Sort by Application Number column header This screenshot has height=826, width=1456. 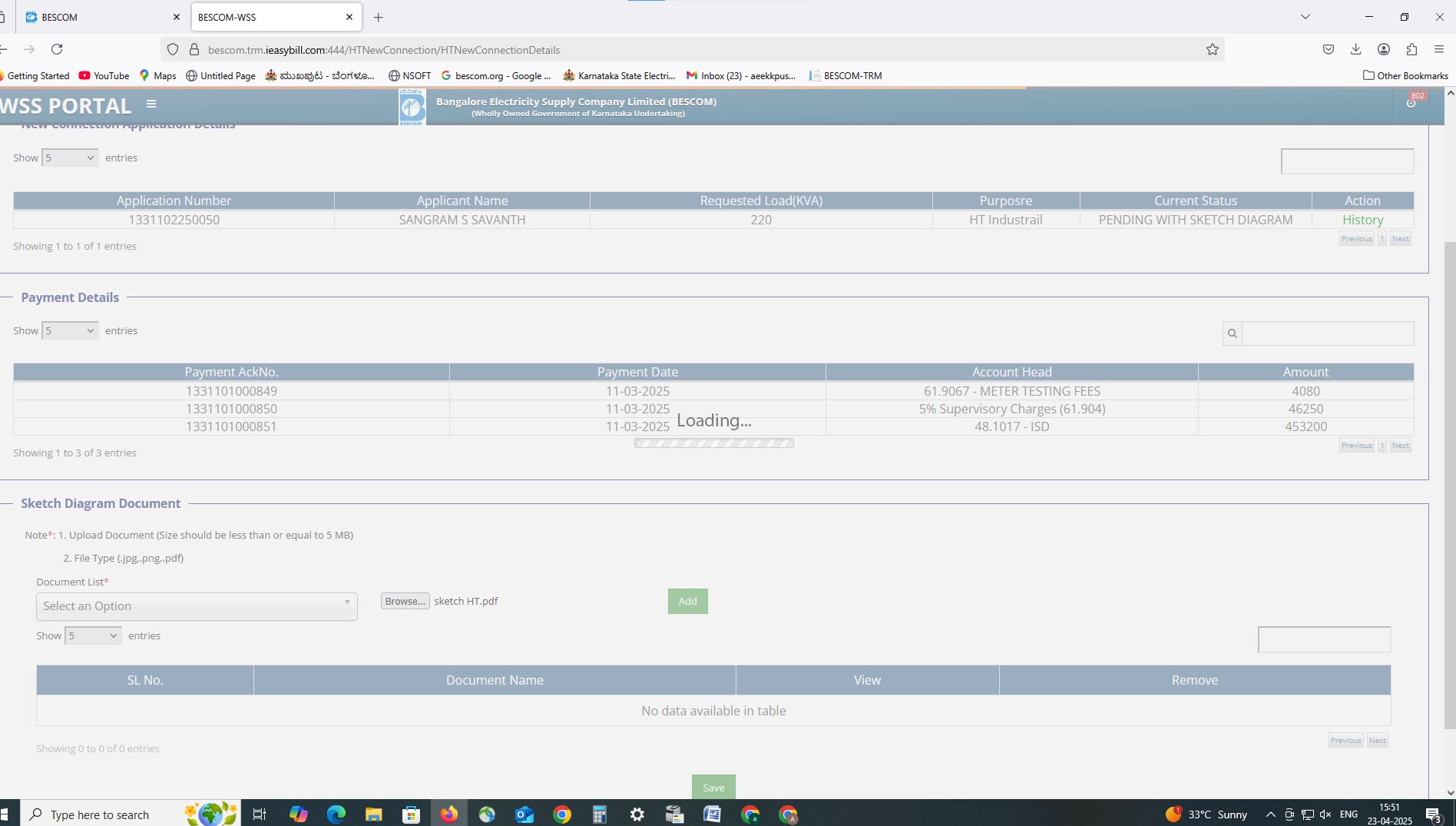point(174,201)
